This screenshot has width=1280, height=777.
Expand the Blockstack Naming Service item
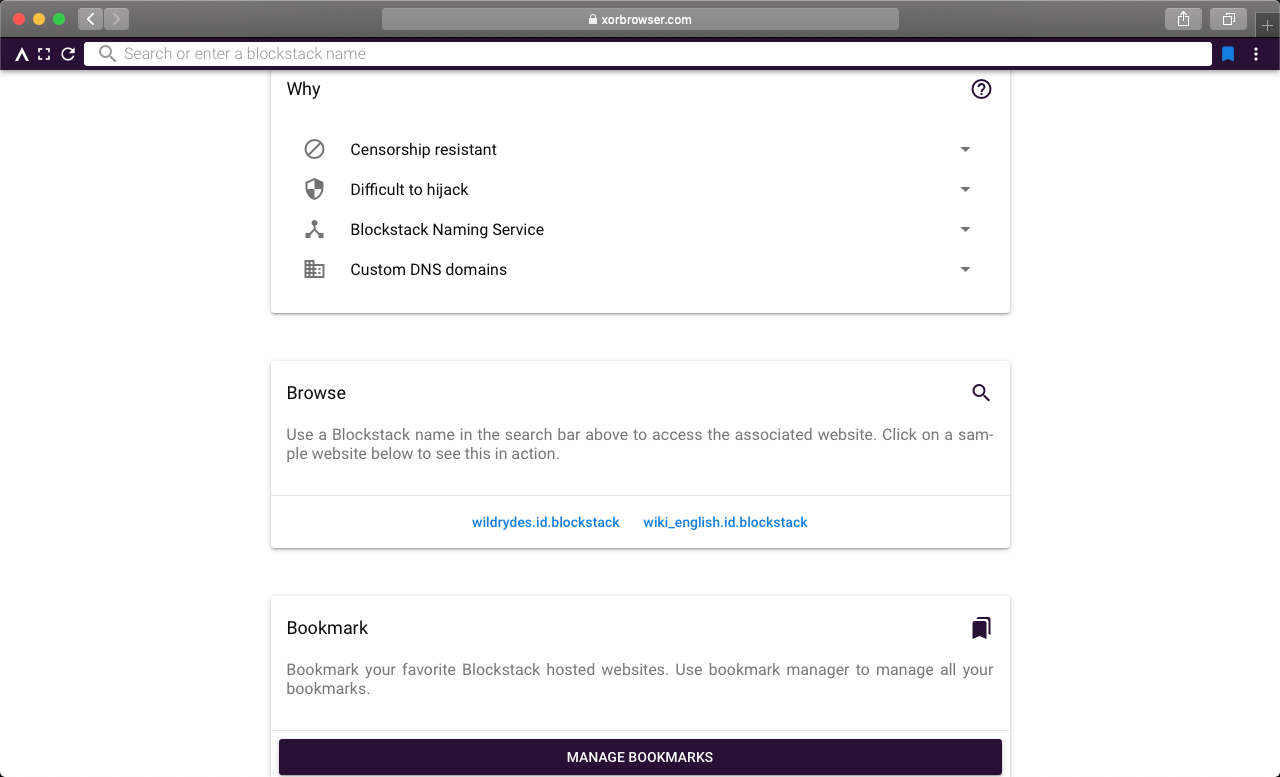pyautogui.click(x=965, y=230)
